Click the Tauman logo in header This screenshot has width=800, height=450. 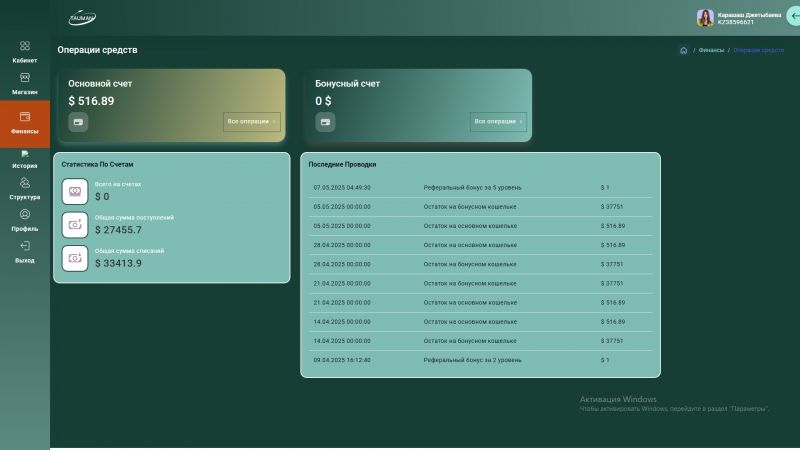82,18
